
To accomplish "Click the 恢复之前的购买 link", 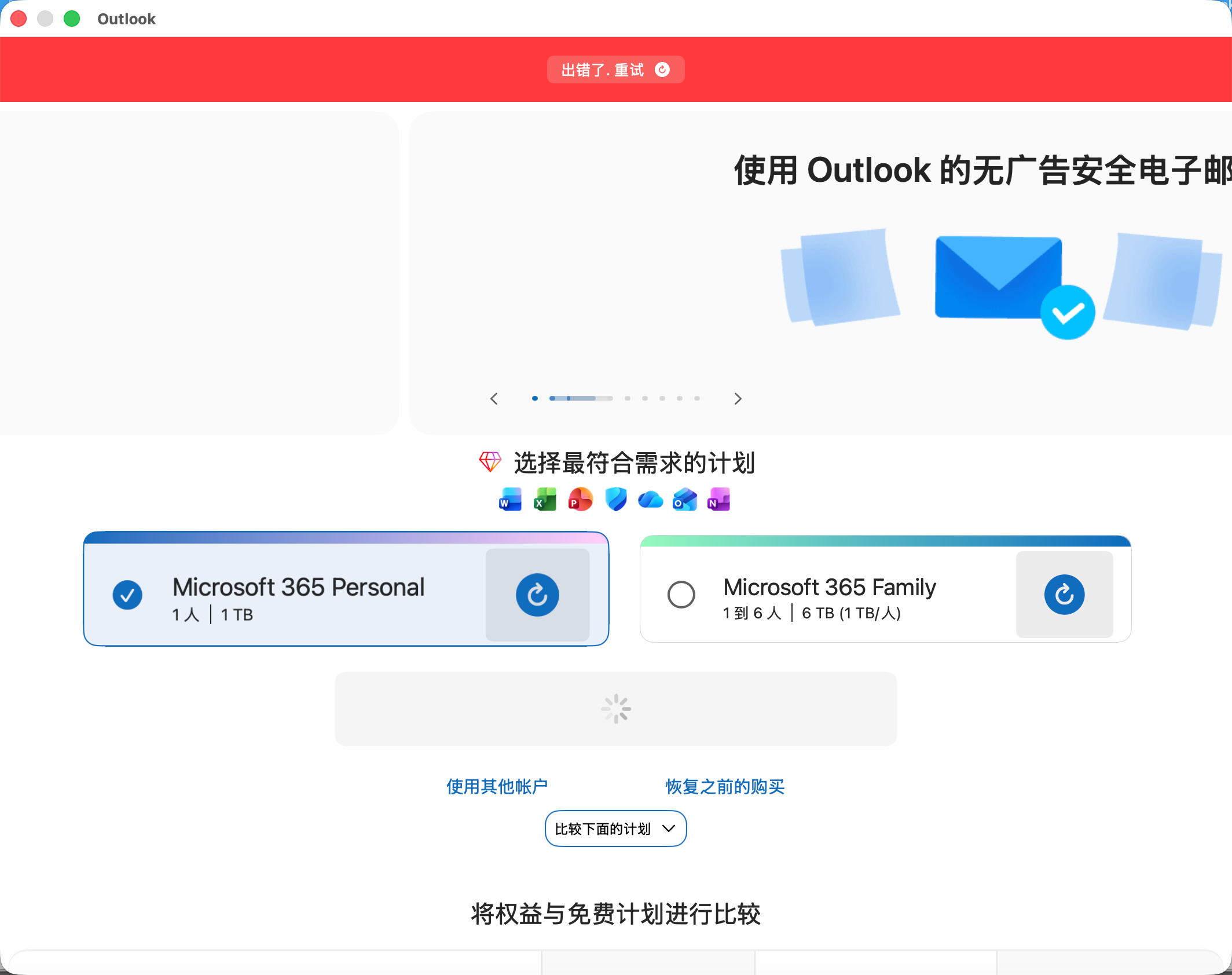I will [x=725, y=786].
